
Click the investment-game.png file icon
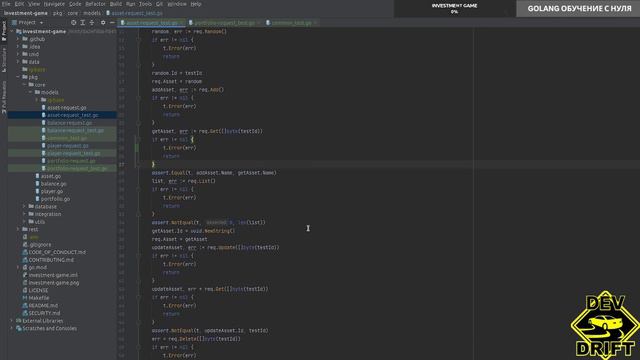point(25,282)
